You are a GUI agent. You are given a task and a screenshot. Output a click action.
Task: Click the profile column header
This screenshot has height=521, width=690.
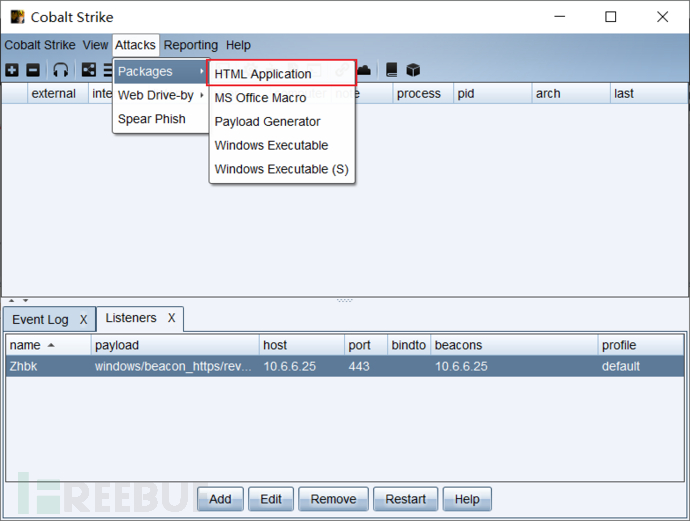point(641,345)
